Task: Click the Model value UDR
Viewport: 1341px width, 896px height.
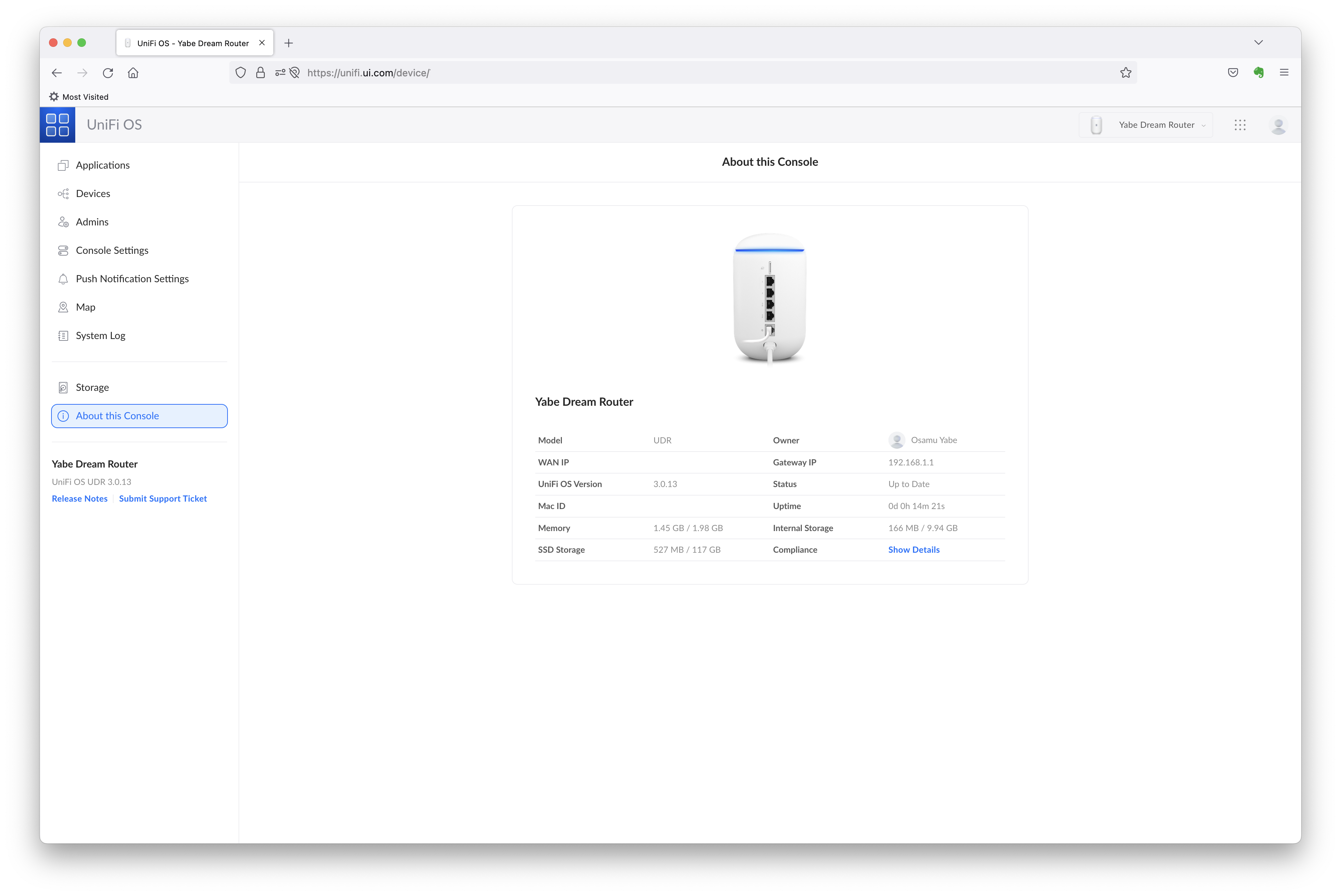Action: tap(662, 440)
